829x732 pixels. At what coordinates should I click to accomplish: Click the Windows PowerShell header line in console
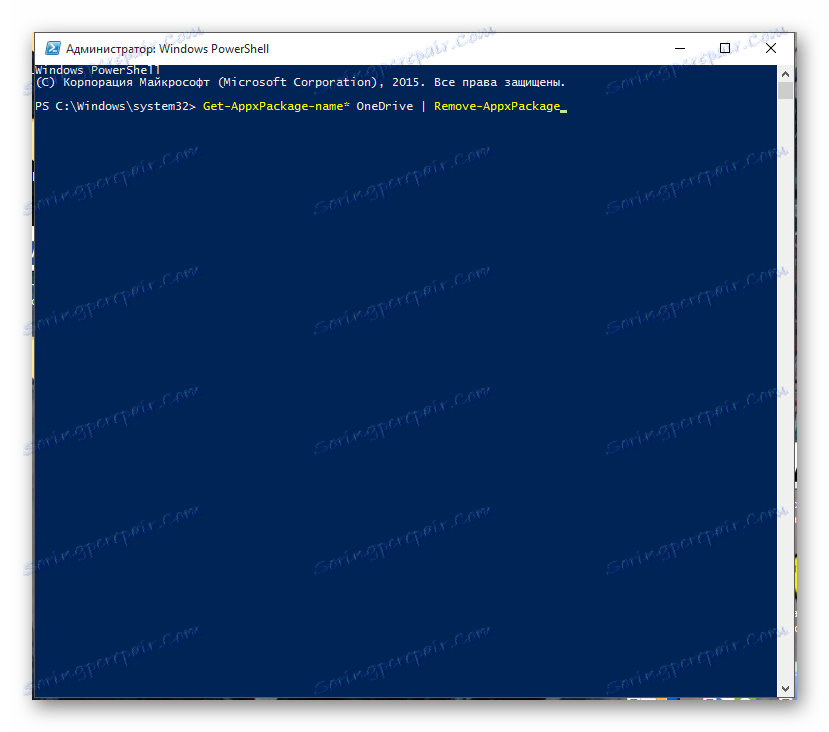pos(97,70)
